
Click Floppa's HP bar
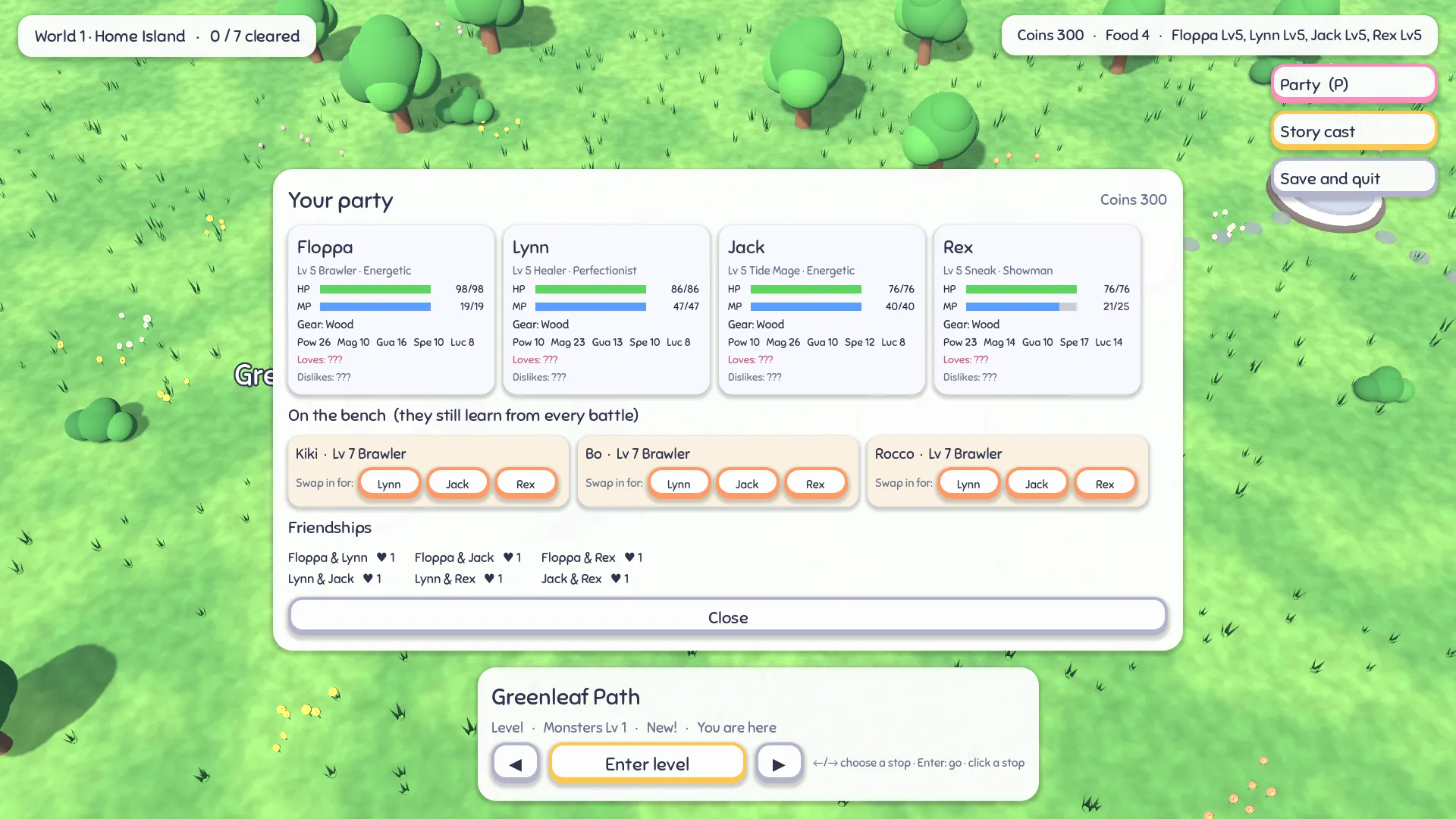tap(375, 289)
